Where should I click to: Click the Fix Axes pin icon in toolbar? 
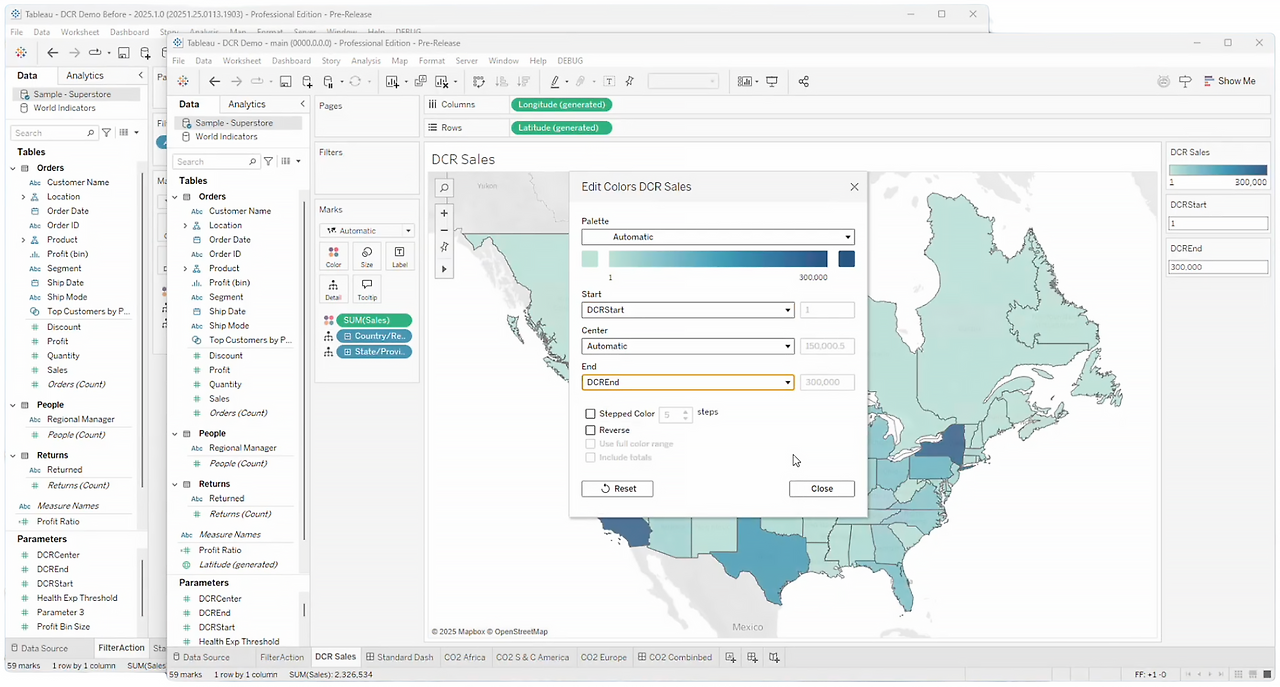[x=629, y=81]
